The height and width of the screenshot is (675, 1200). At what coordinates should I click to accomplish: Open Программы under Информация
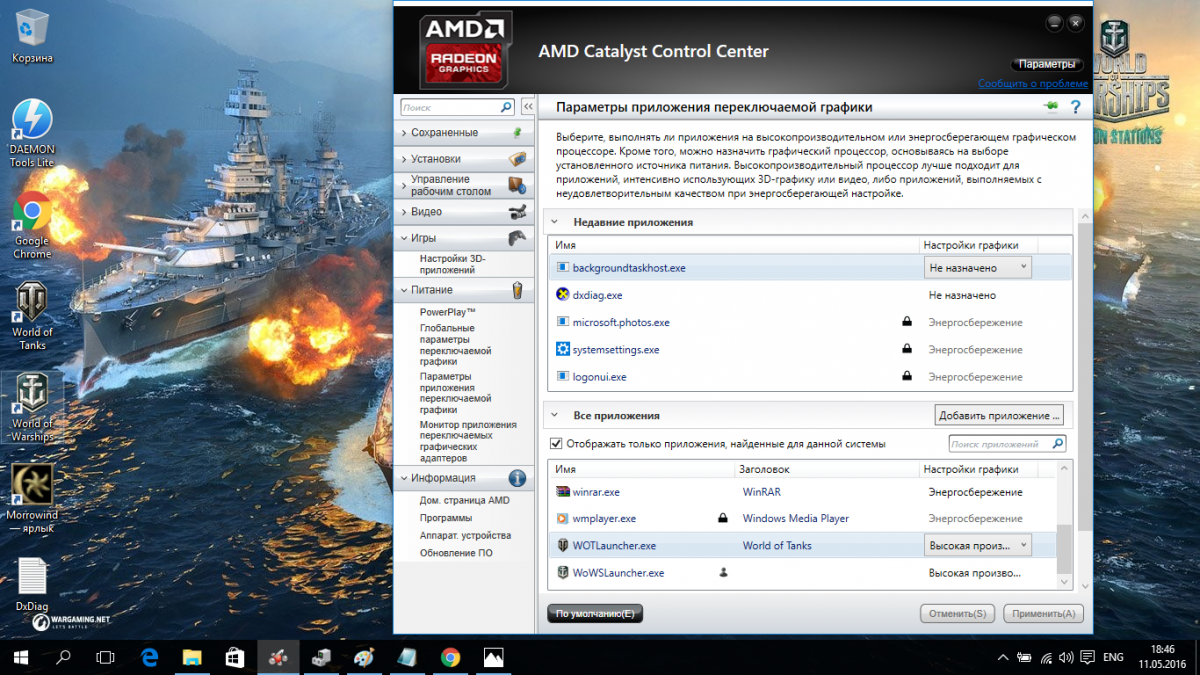[x=446, y=518]
